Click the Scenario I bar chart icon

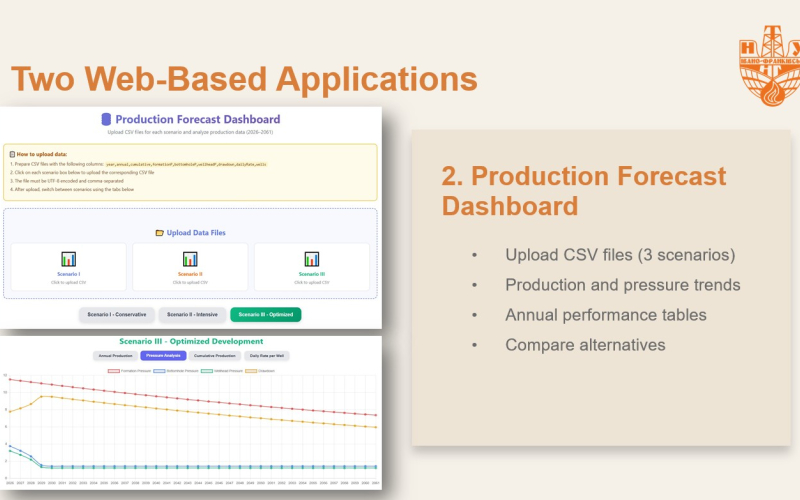(68, 259)
